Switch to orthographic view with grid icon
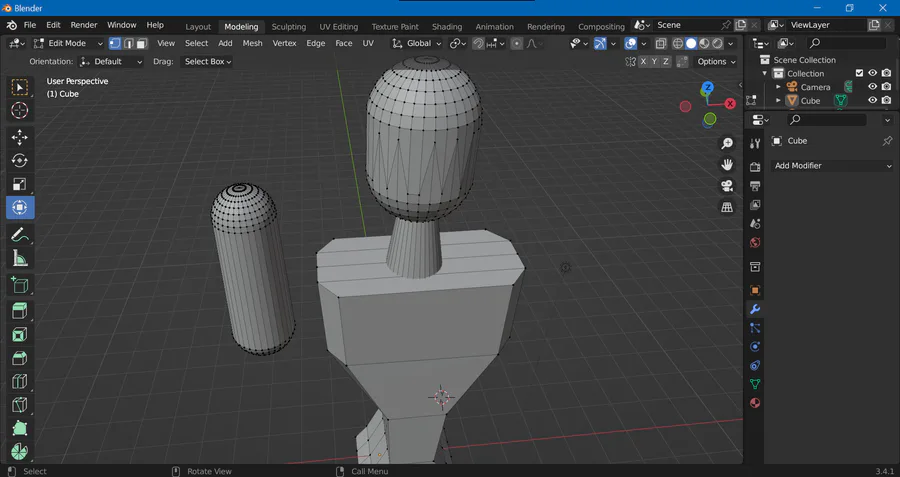This screenshot has height=477, width=900. coord(727,207)
